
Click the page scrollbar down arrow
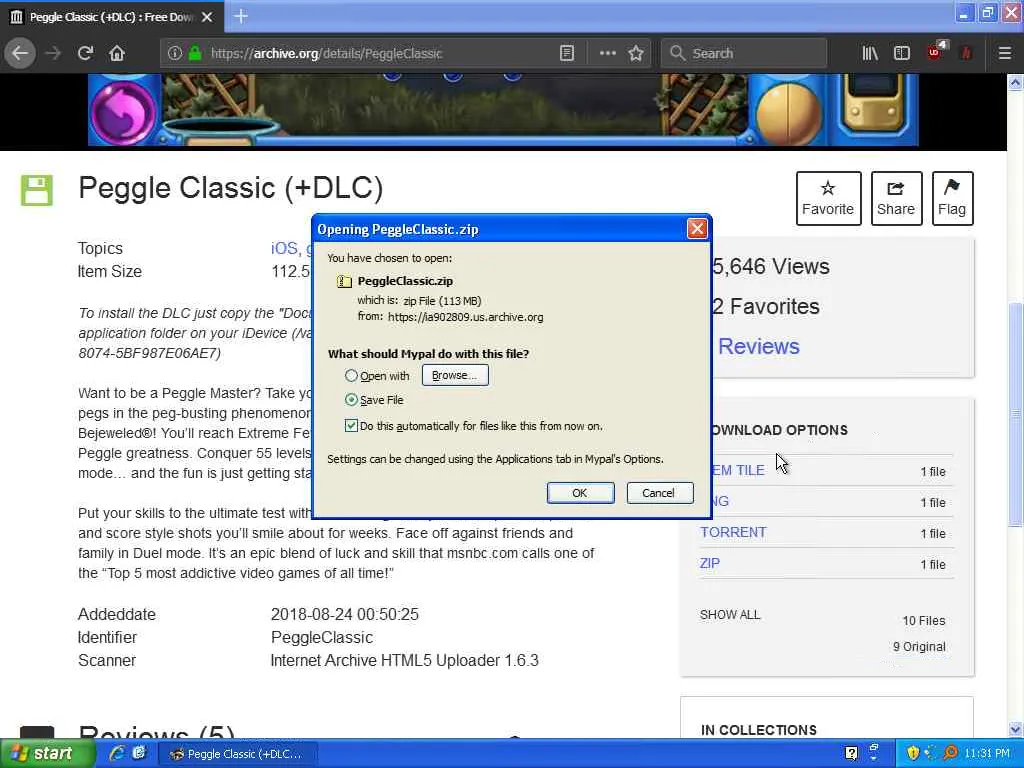pos(1015,729)
